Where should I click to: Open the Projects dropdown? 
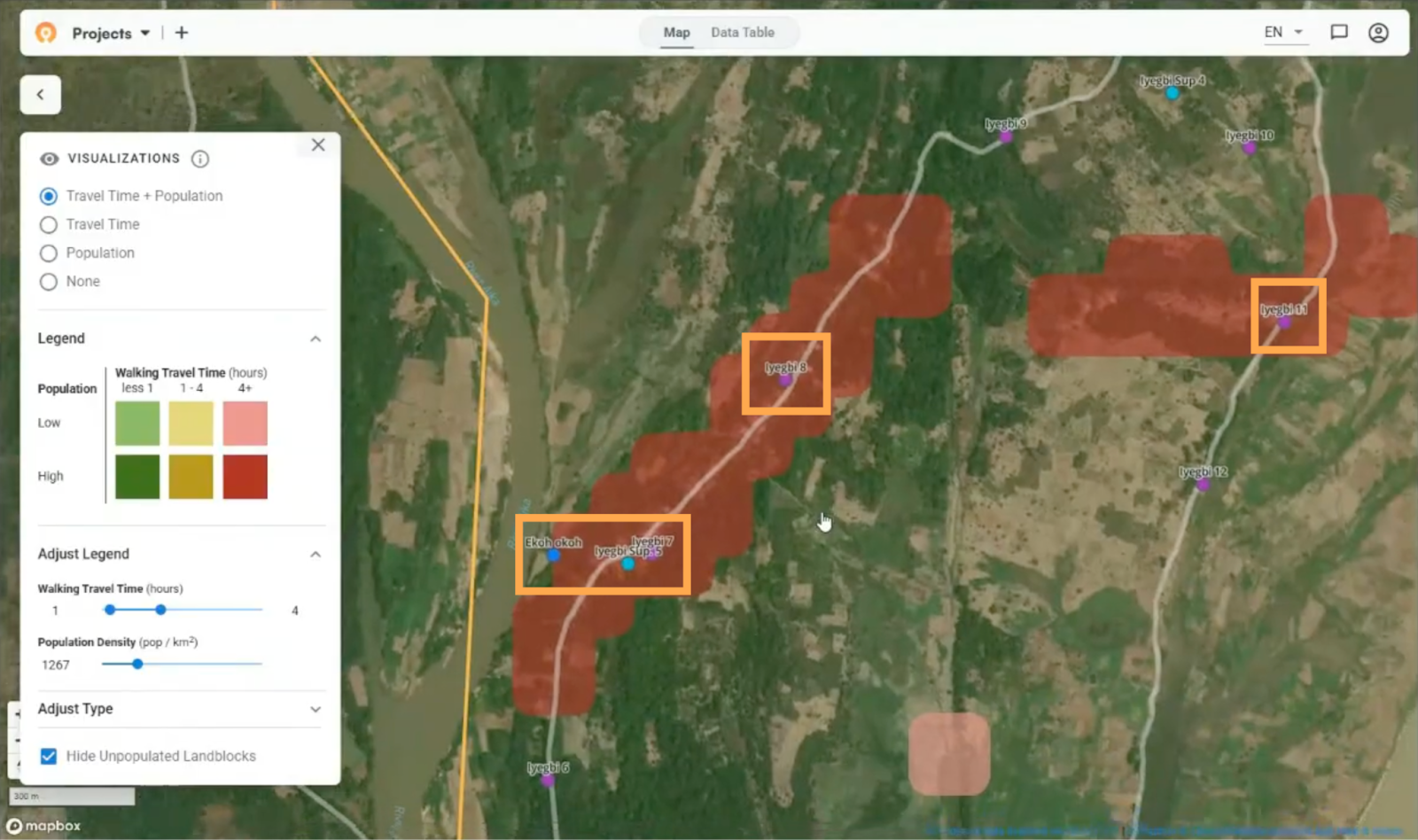click(x=111, y=33)
